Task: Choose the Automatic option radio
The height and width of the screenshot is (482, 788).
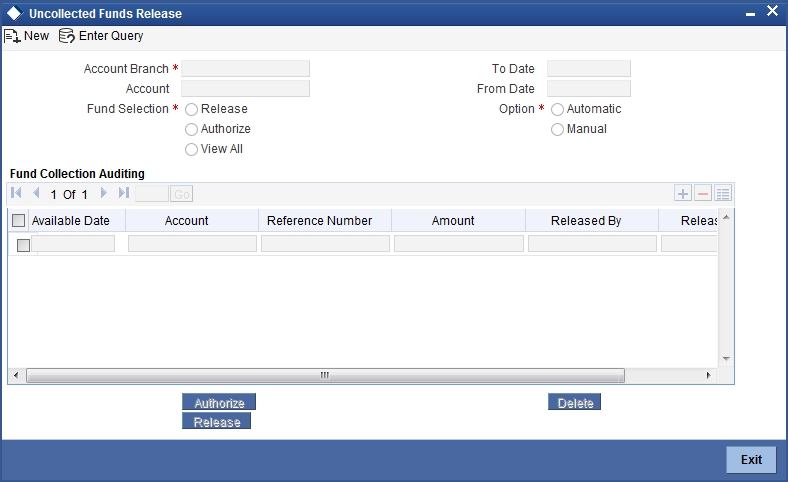Action: pyautogui.click(x=557, y=110)
